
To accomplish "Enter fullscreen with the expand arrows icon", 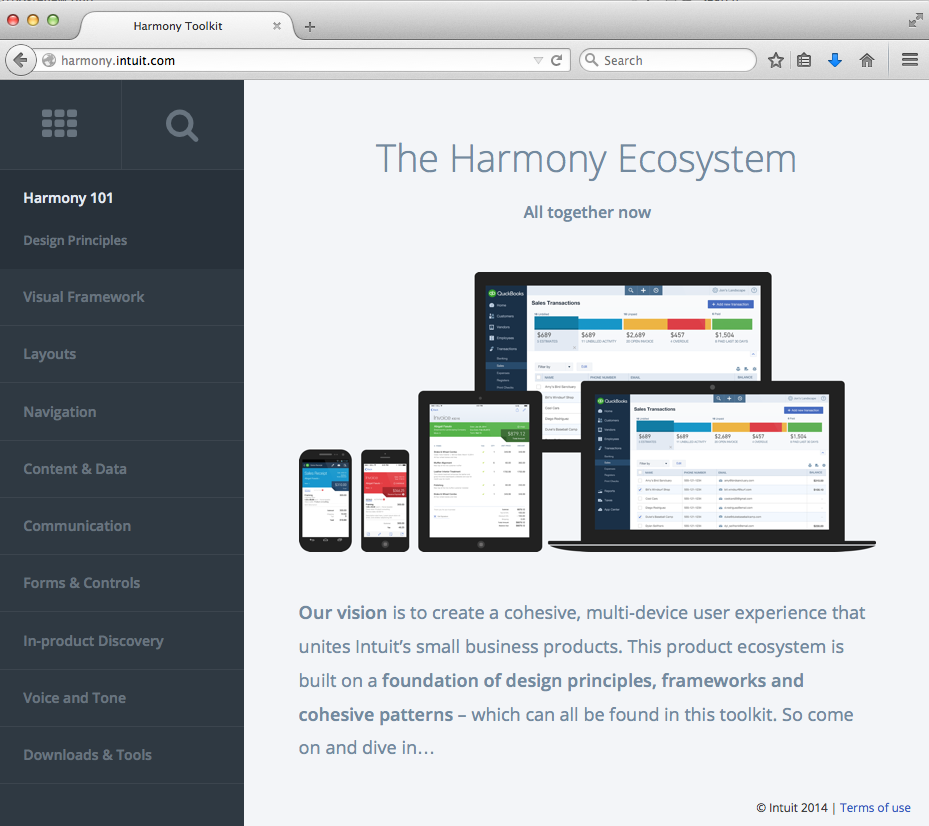I will point(915,21).
